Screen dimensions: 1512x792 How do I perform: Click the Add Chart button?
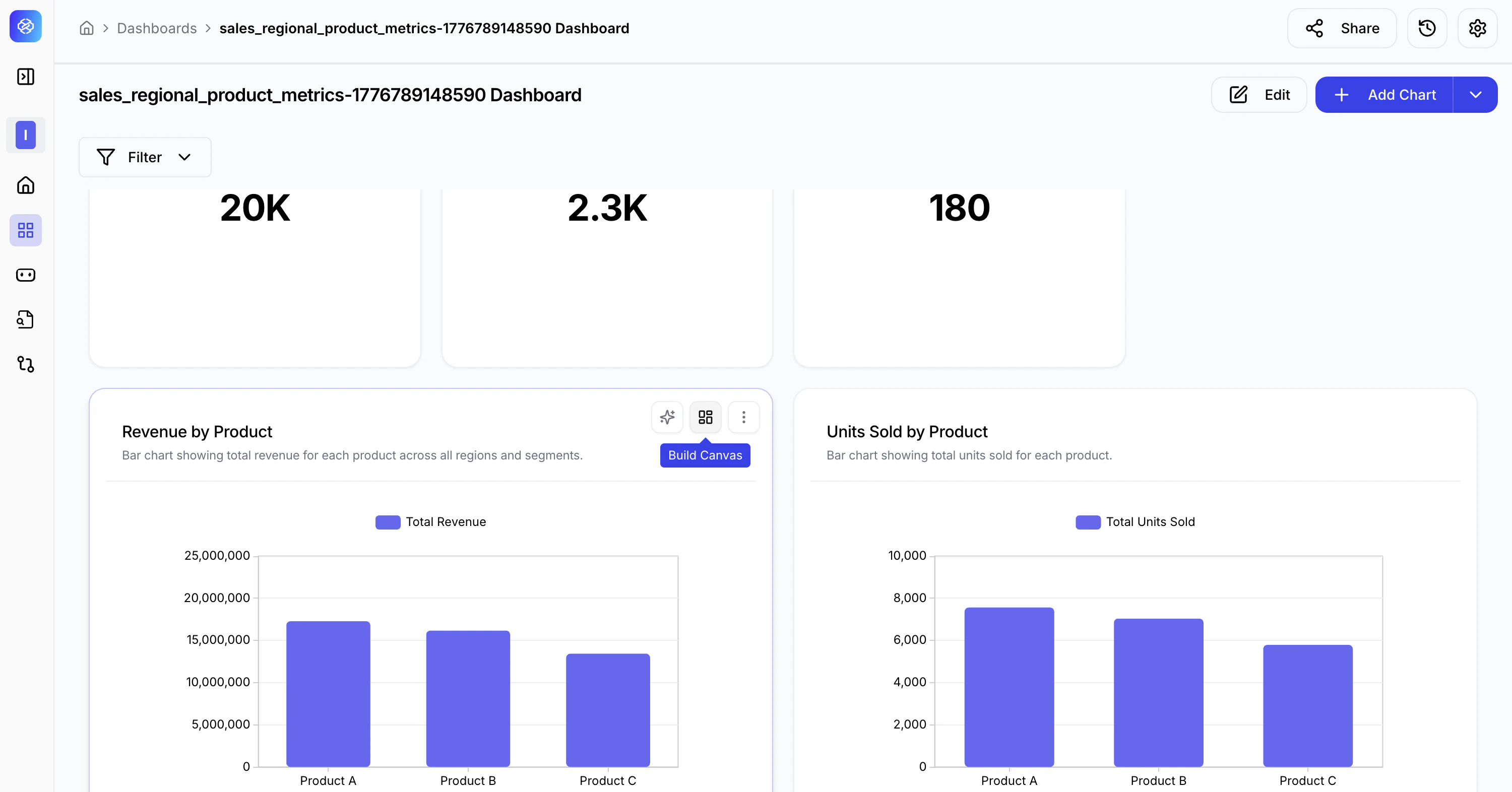click(1384, 94)
